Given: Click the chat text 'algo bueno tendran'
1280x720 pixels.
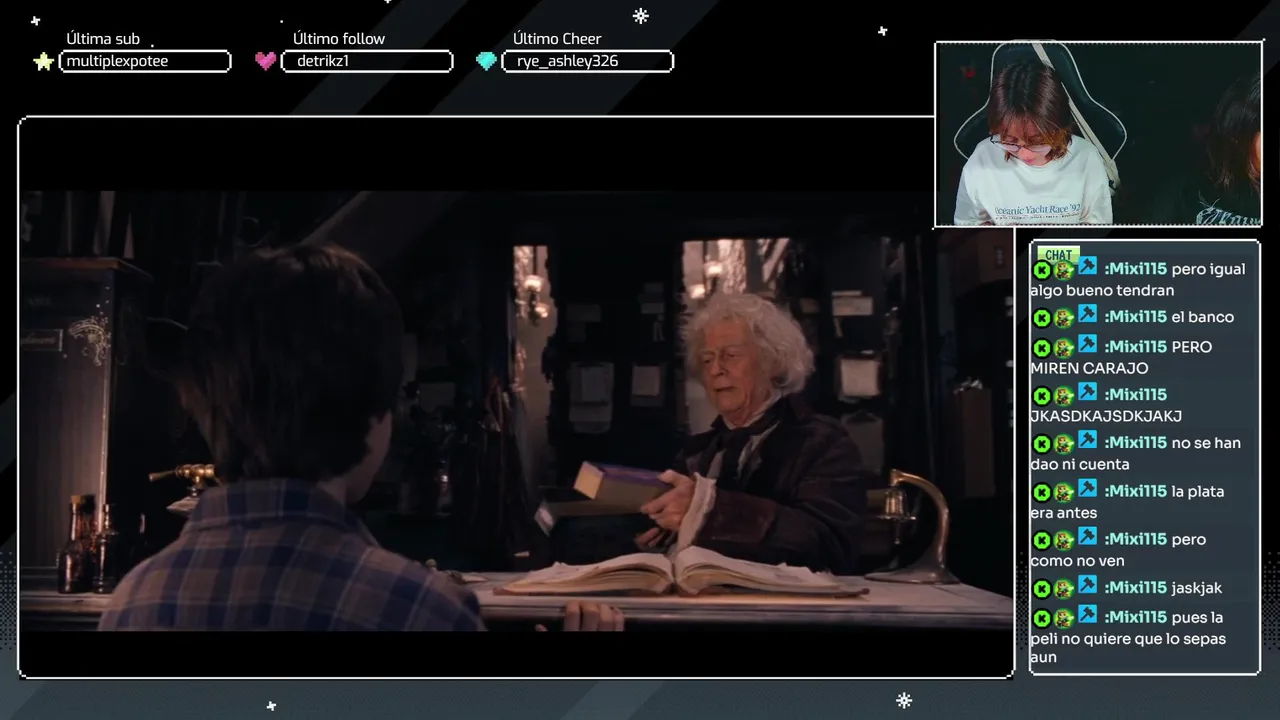Looking at the screenshot, I should coord(1102,291).
